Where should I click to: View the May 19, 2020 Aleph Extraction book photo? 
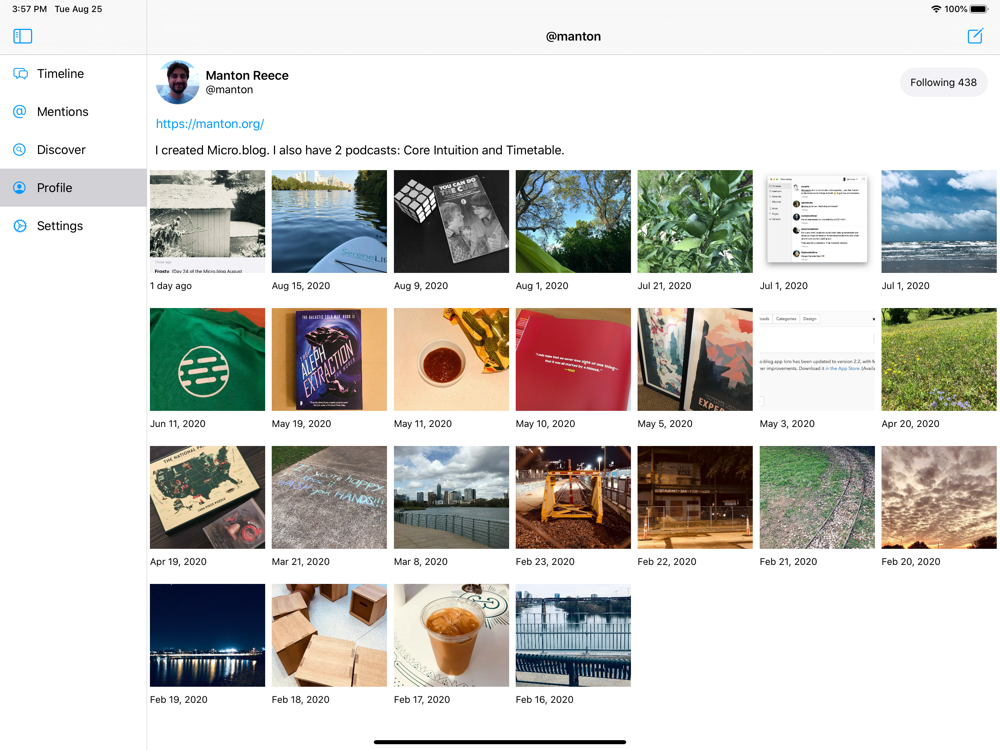329,360
